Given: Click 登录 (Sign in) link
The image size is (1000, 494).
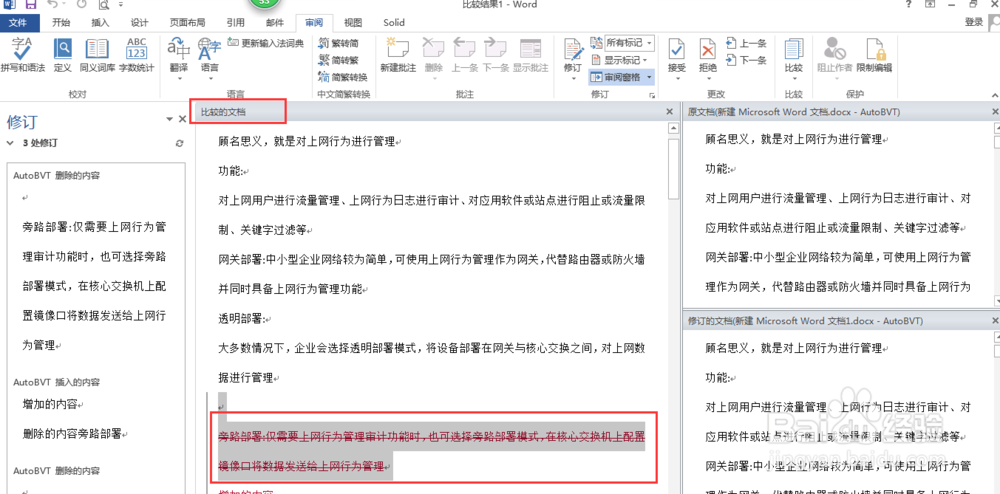Looking at the screenshot, I should click(x=973, y=22).
